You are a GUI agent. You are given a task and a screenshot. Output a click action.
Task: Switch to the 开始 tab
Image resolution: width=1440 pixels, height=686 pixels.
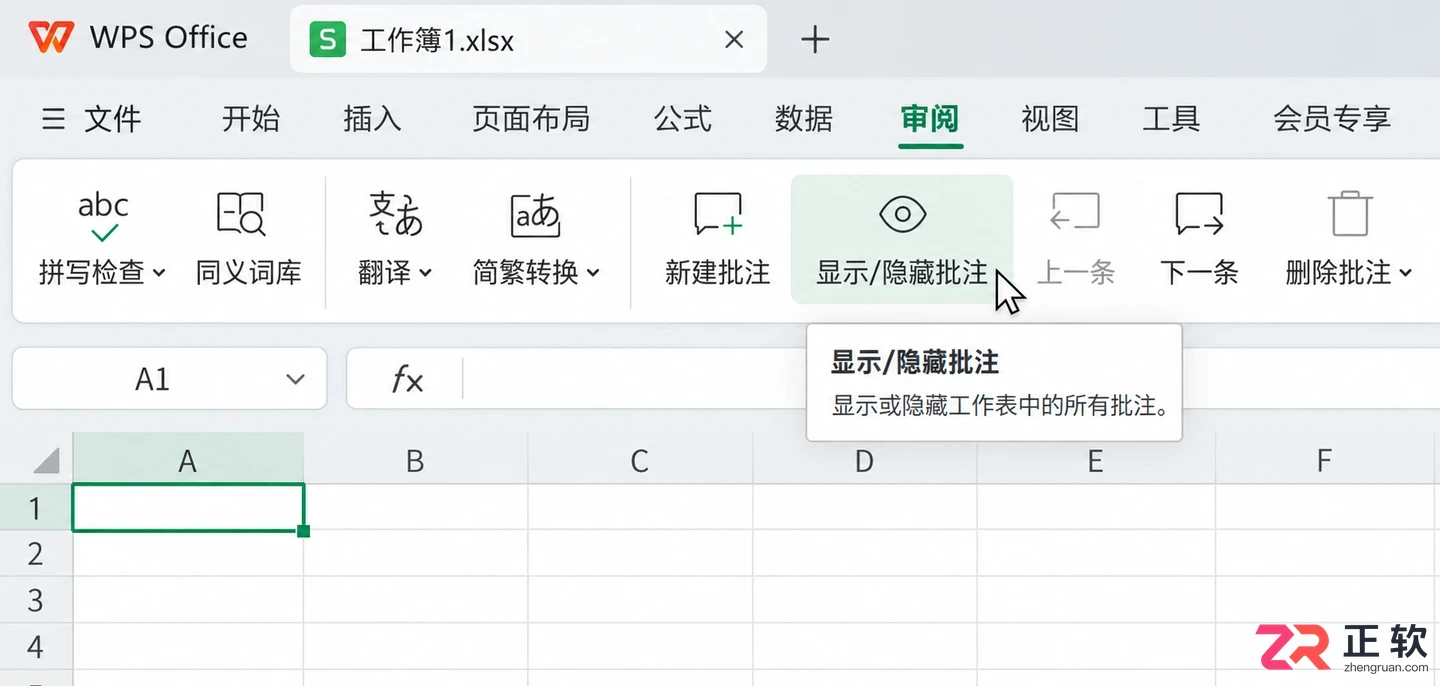[251, 119]
